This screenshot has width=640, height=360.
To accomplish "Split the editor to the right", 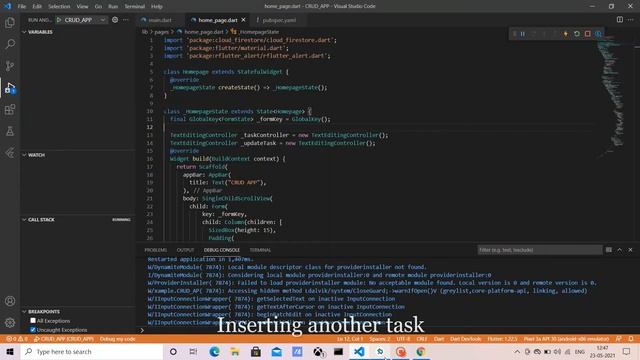I will (620, 20).
